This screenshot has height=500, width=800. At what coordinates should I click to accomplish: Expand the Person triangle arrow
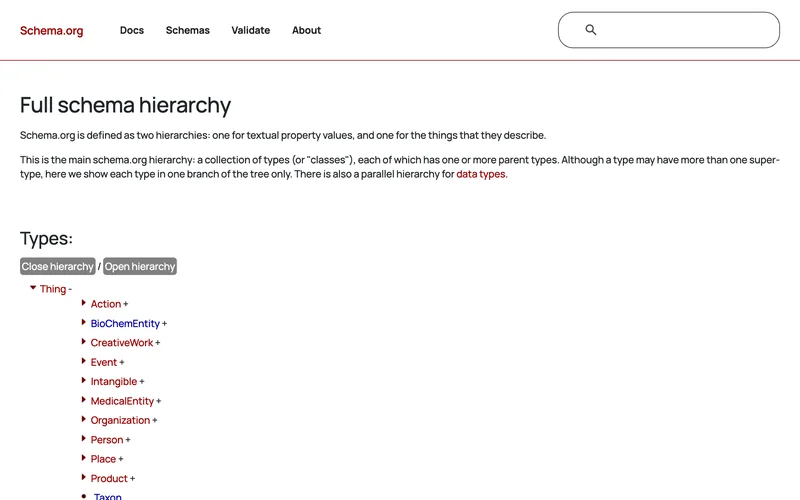[x=84, y=438]
